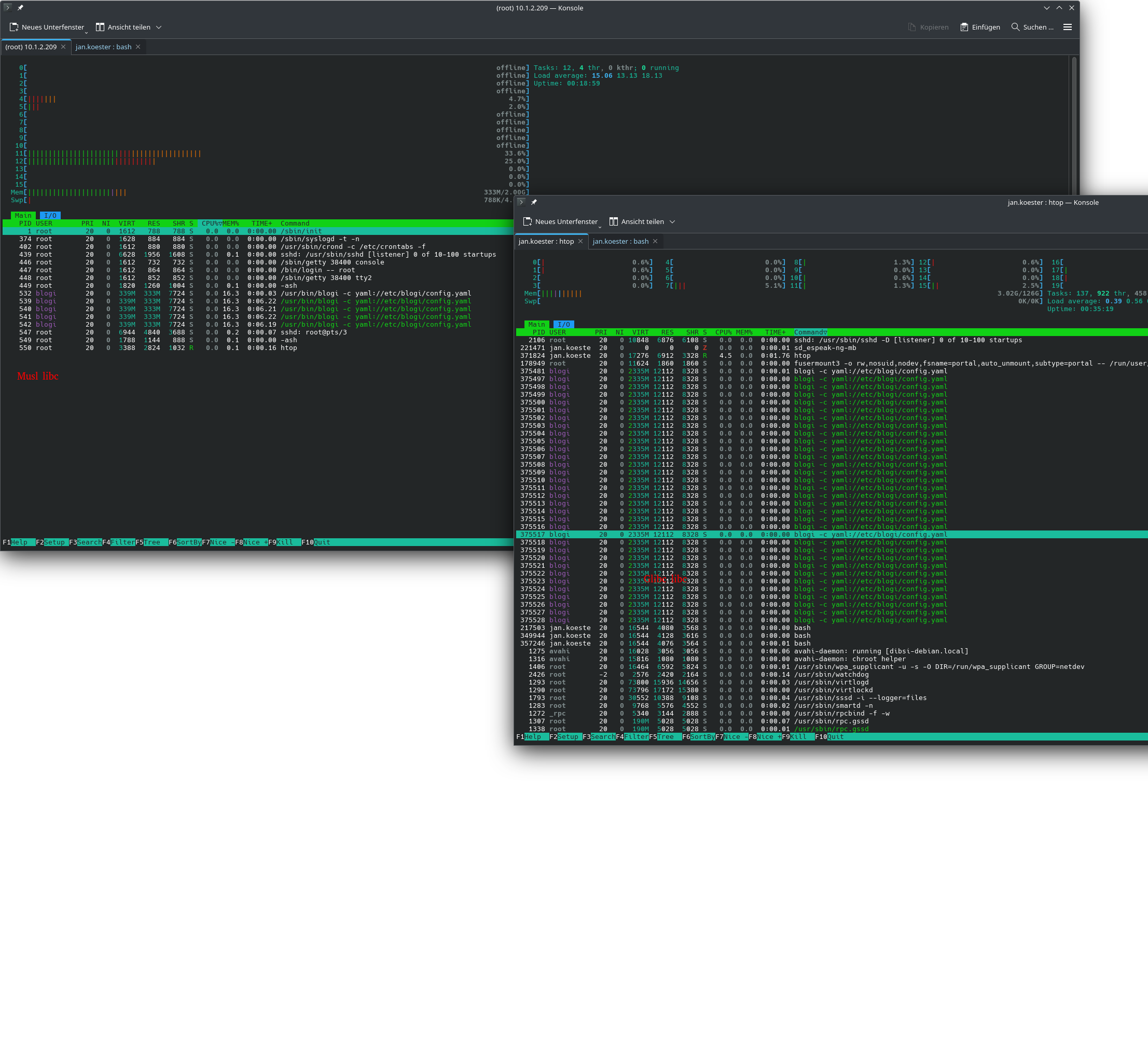The height and width of the screenshot is (1062, 1148).
Task: Open the hamburger menu in Konsole toolbar
Action: 1068,27
